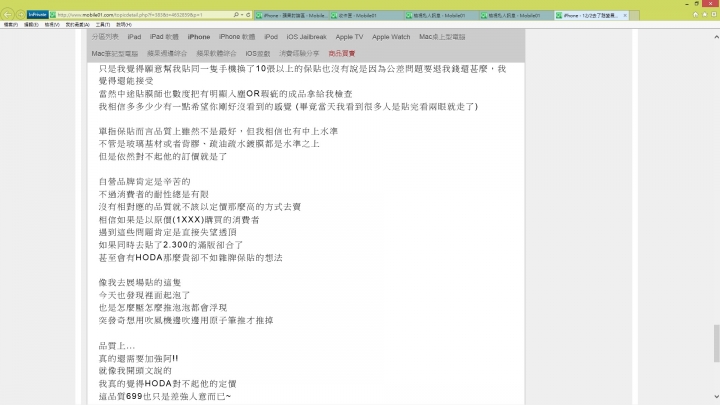Open the 蘋果週邊綜合 forum link
Screen dimensions: 720x405
[167, 54]
